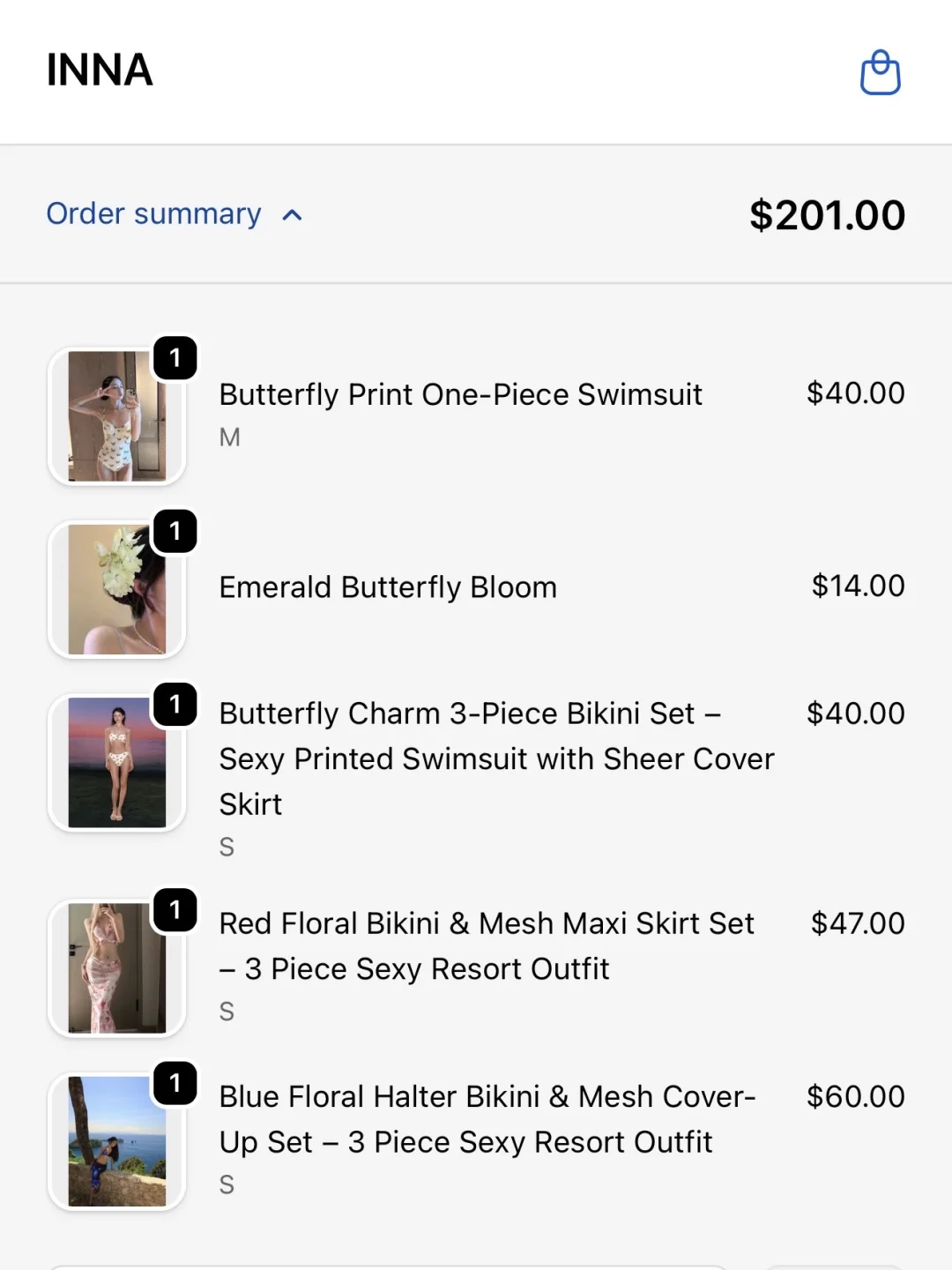This screenshot has width=952, height=1270.
Task: Open the Butterfly Print One-Piece Swimsuit thumbnail
Action: coord(116,416)
